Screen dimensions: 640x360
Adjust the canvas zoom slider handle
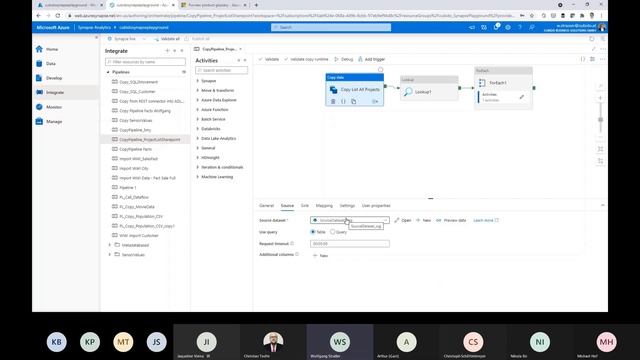pos(600,120)
